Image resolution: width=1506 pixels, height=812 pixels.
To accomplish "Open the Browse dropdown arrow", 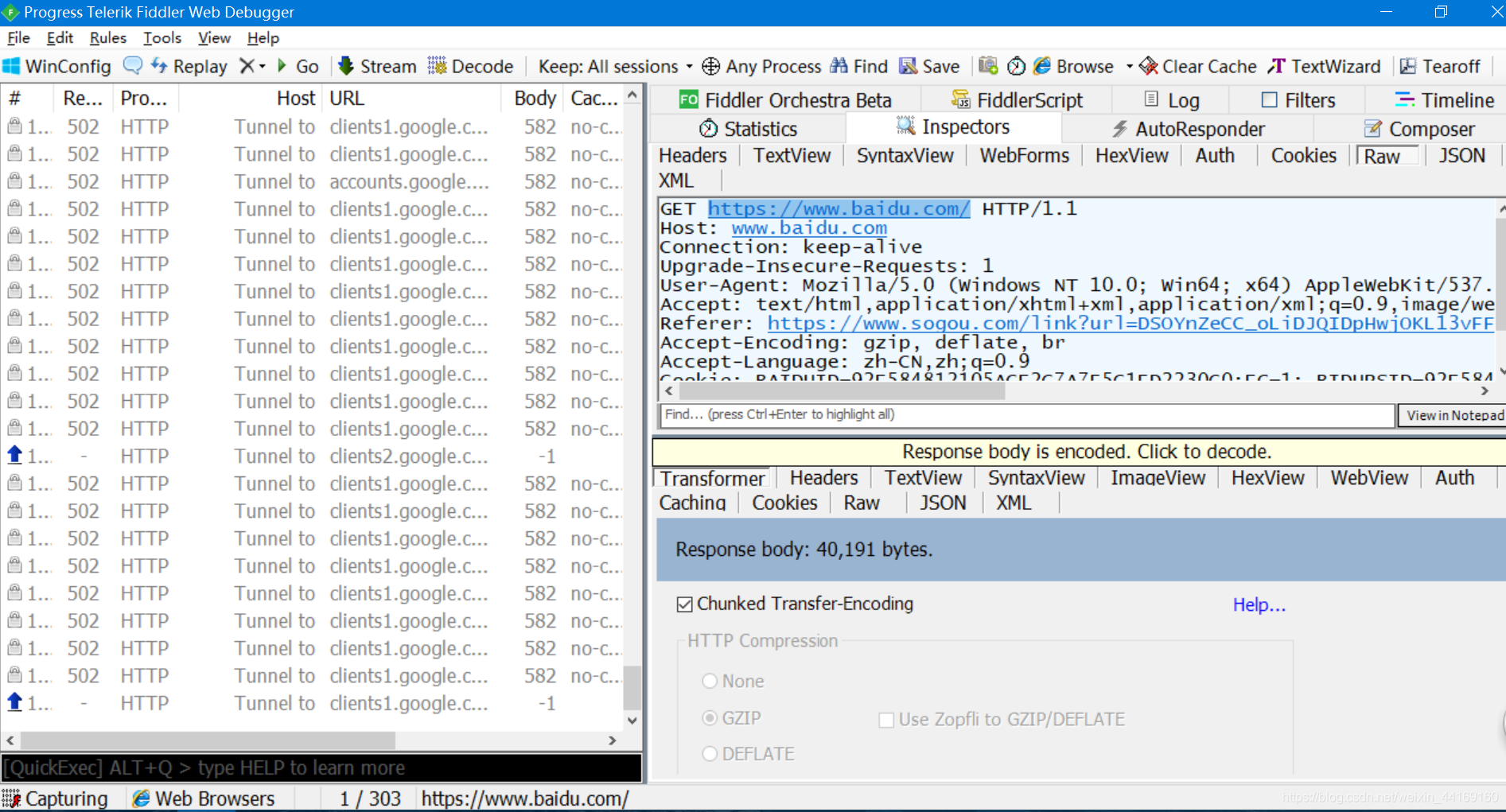I will [1129, 67].
